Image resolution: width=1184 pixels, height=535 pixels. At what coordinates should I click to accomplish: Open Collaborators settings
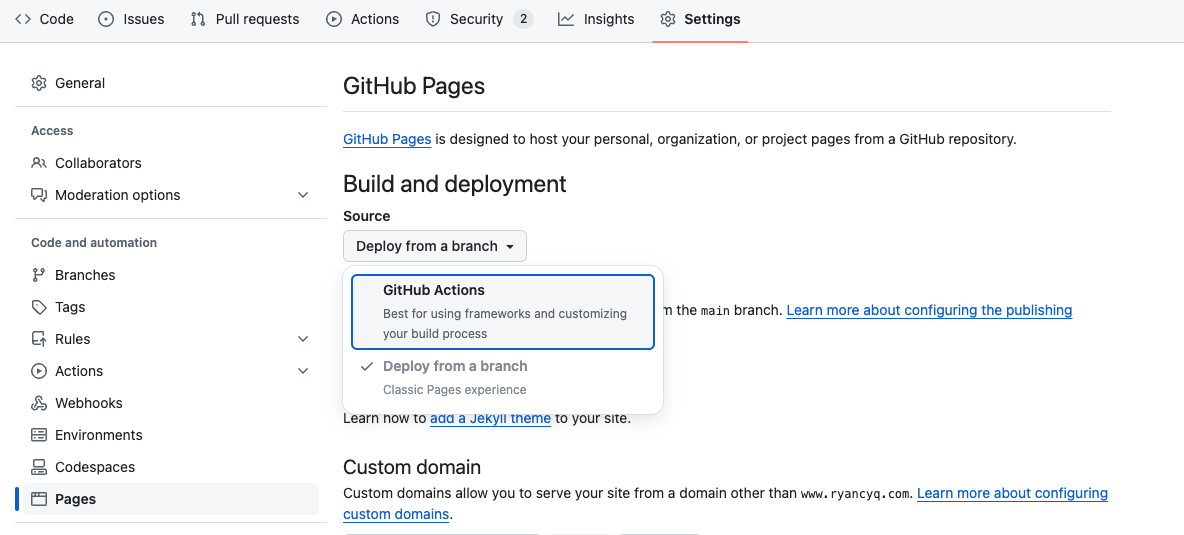click(x=171, y=163)
